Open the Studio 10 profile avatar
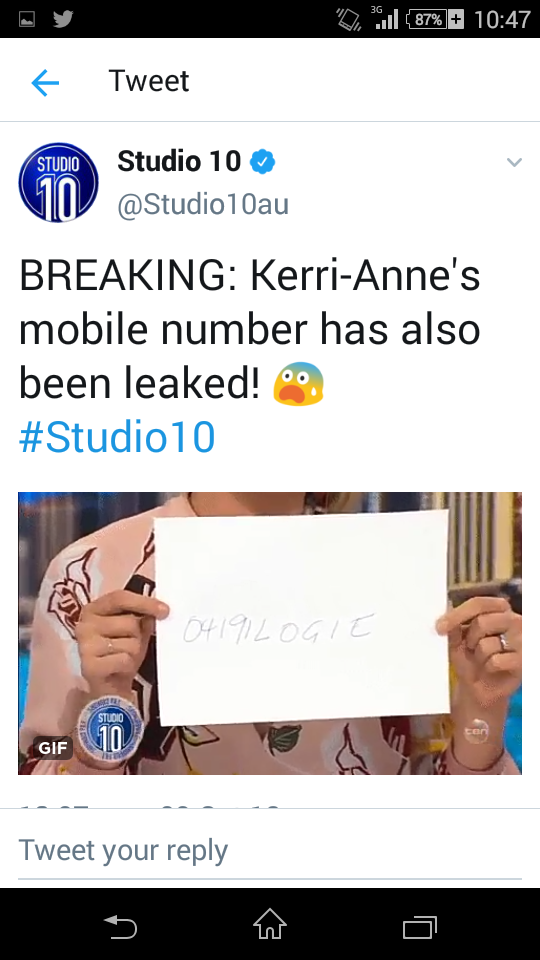This screenshot has height=960, width=540. point(59,182)
